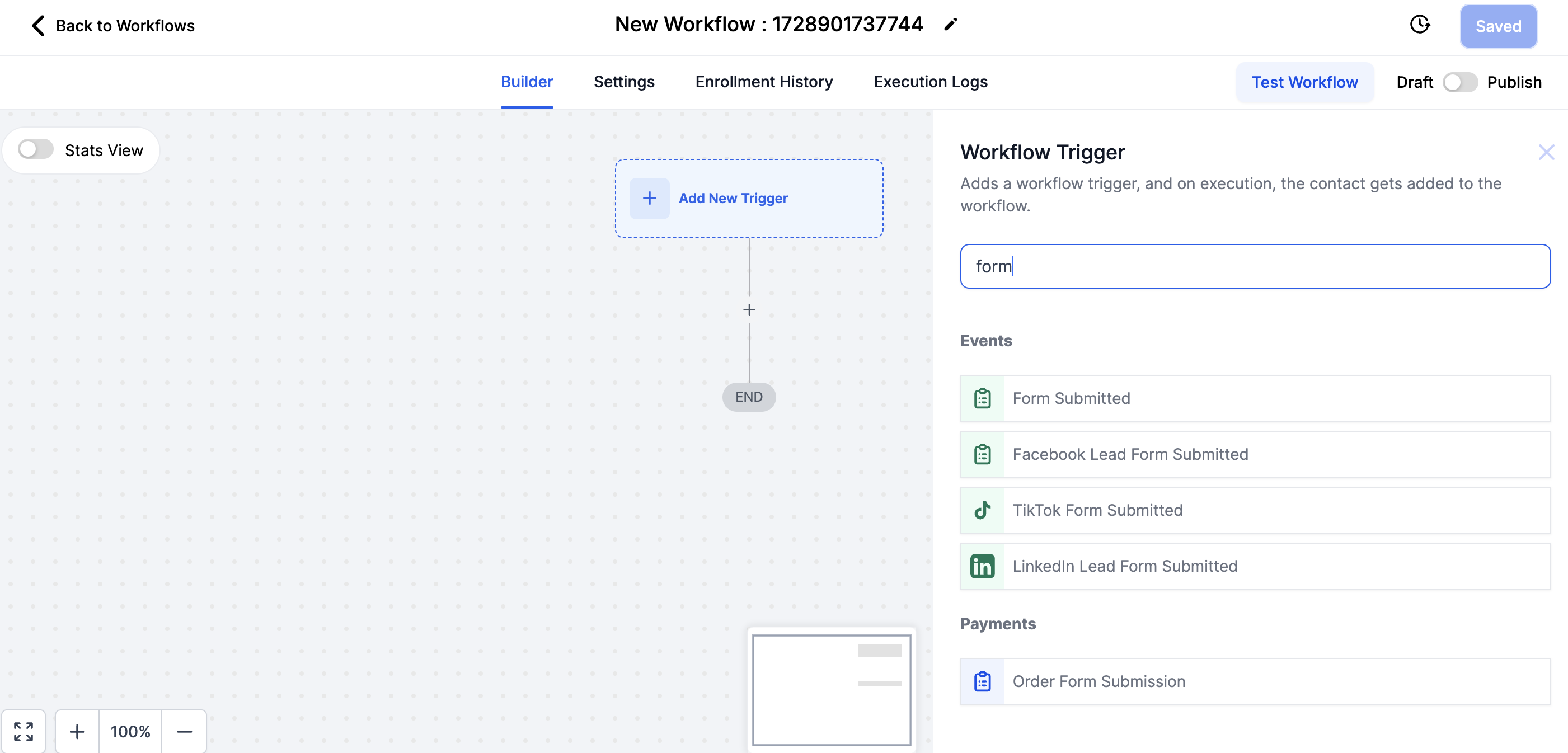Switch to the Settings tab
1568x753 pixels.
(624, 82)
